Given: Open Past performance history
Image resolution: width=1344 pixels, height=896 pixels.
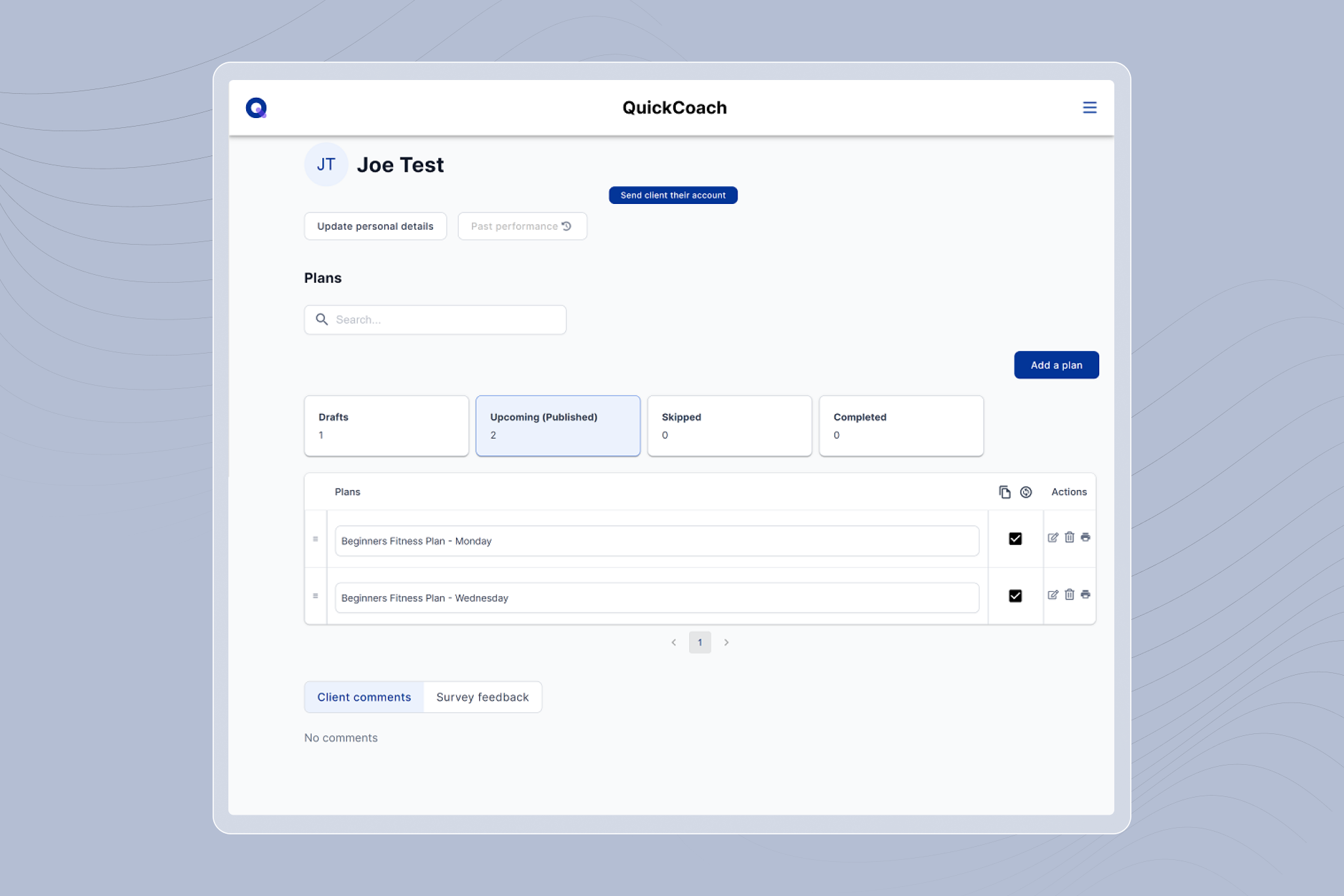Looking at the screenshot, I should [x=521, y=225].
